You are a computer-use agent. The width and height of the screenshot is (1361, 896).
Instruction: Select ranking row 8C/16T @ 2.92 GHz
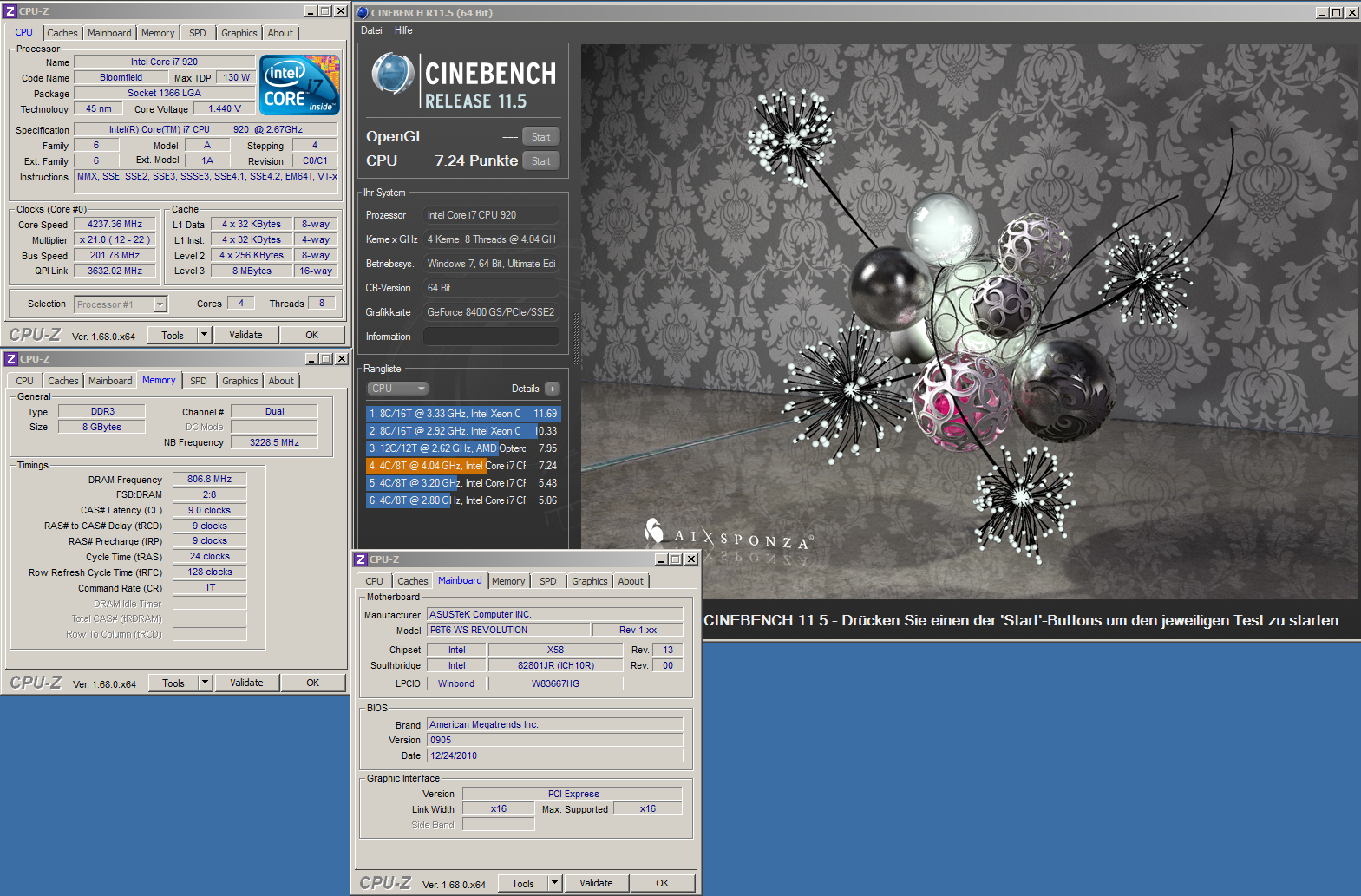(463, 431)
